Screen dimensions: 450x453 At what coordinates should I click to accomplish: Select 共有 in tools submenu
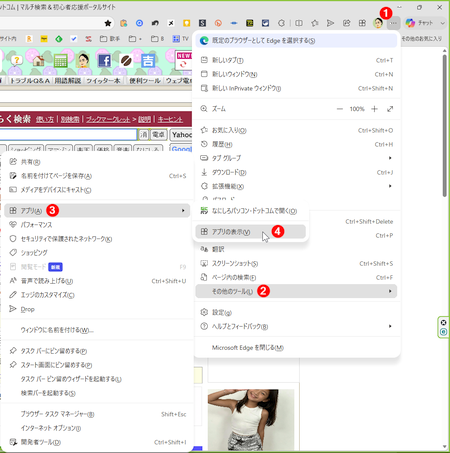click(x=97, y=162)
